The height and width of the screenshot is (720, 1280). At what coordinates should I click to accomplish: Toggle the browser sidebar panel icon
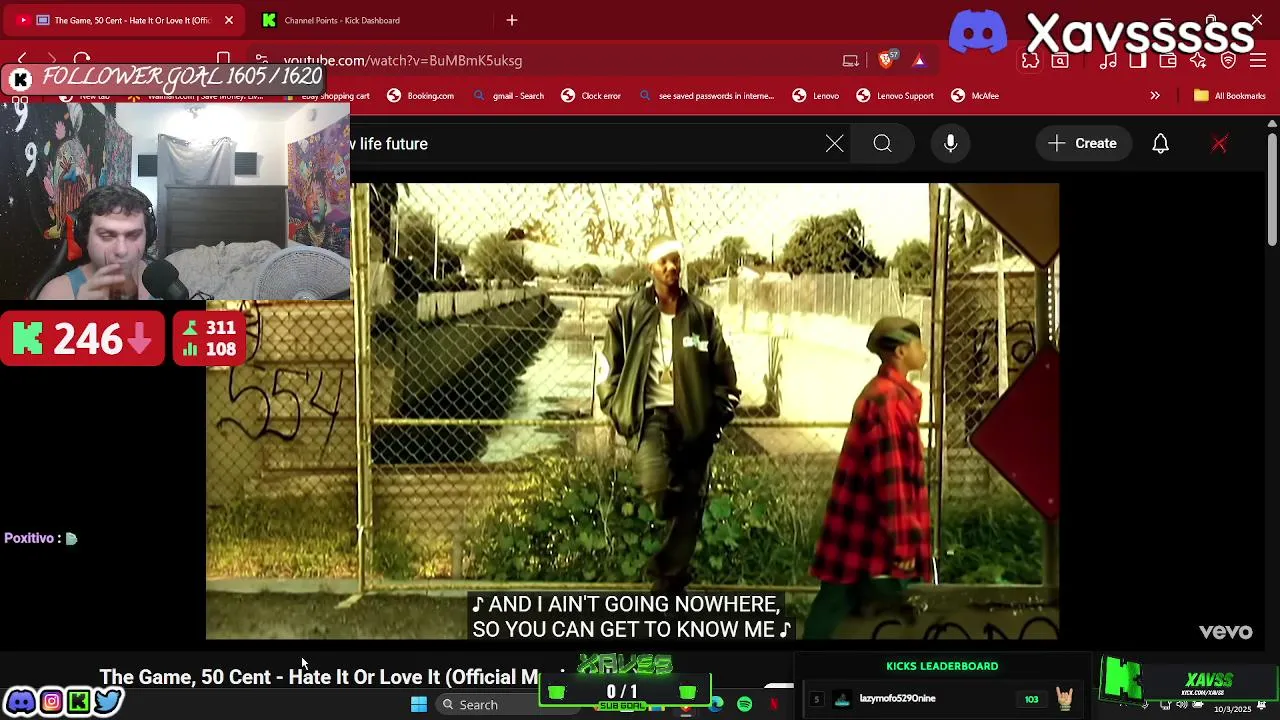point(1138,61)
